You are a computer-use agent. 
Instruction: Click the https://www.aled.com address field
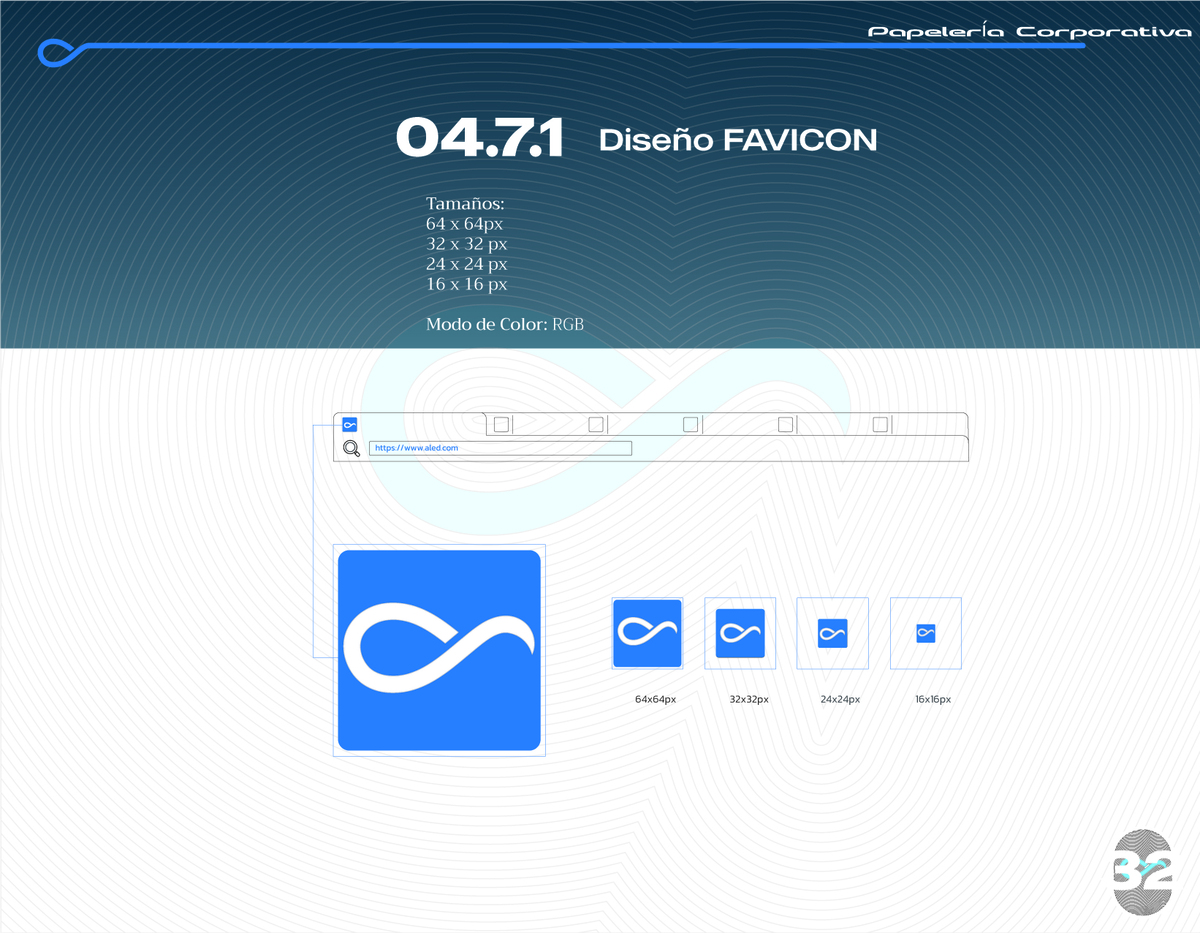(x=500, y=448)
